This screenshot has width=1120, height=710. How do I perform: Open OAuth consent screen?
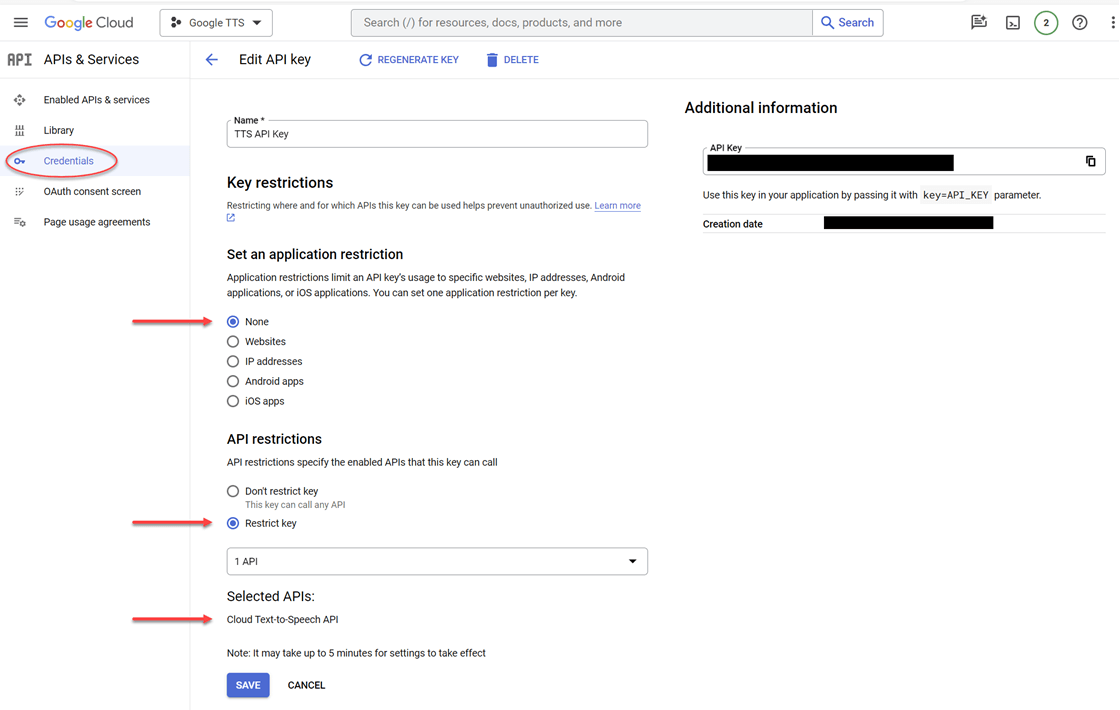click(x=92, y=191)
